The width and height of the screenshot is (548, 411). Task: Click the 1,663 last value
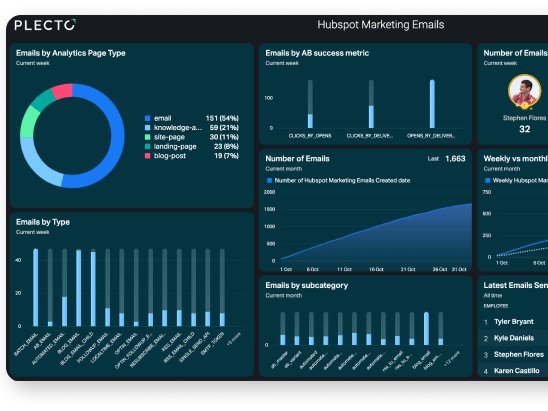tap(455, 159)
